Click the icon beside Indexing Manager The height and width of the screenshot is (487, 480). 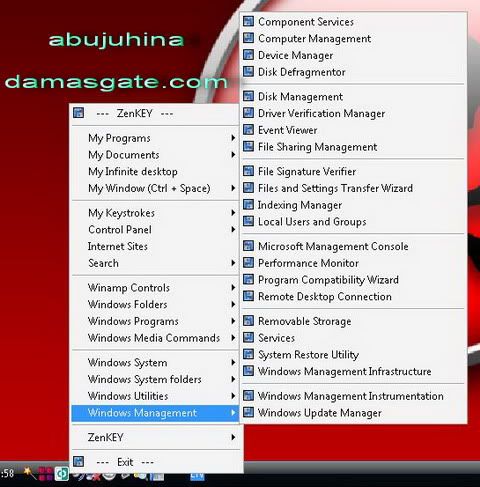[x=248, y=204]
